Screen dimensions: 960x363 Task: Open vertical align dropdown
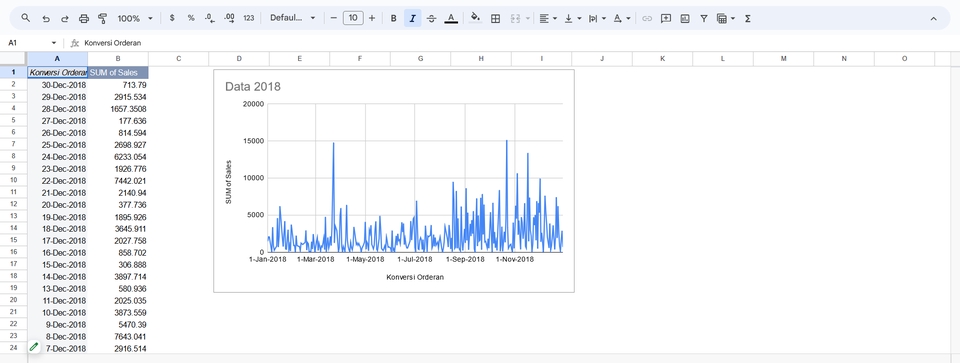point(572,18)
